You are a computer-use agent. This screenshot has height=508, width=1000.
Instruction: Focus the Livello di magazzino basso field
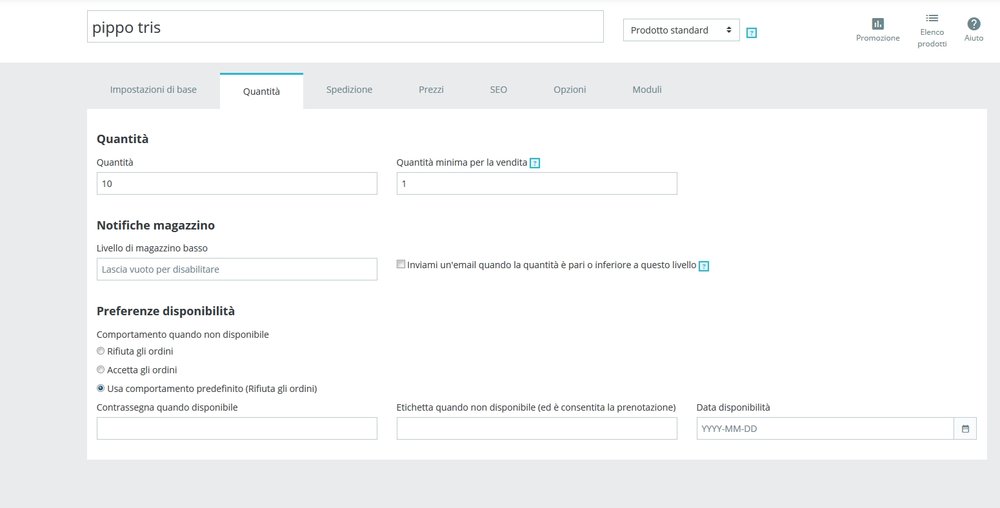point(237,269)
